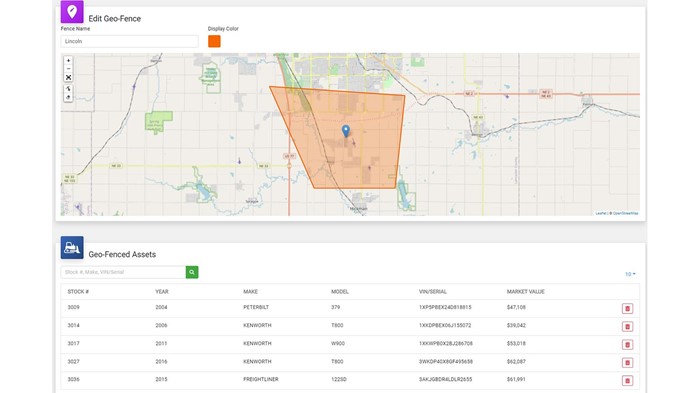The width and height of the screenshot is (700, 393).
Task: Sort by YEAR column header
Action: [162, 292]
